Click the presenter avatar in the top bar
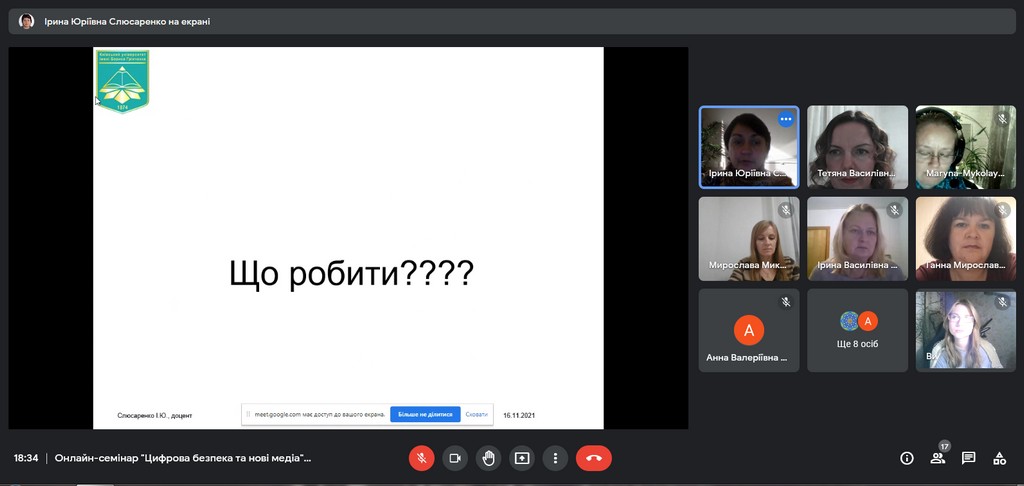Screen dimensions: 1024x486 point(27,21)
